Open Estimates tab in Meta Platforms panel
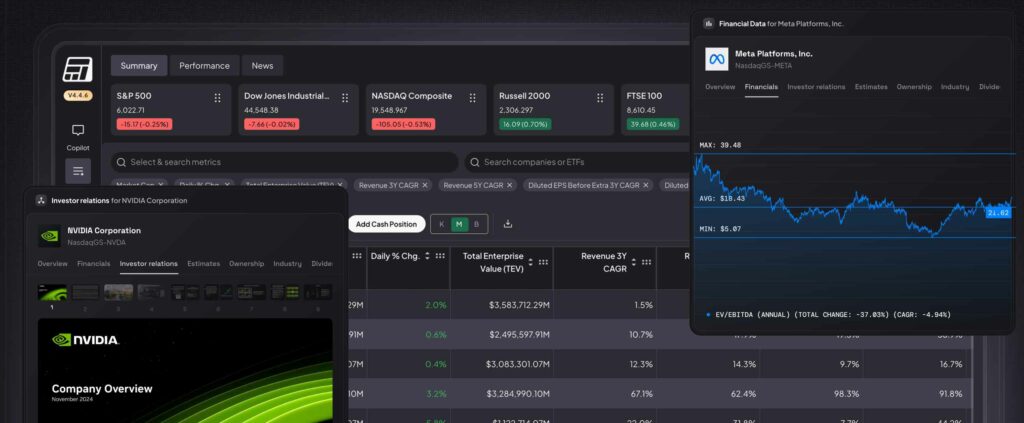The image size is (1024, 423). point(869,87)
